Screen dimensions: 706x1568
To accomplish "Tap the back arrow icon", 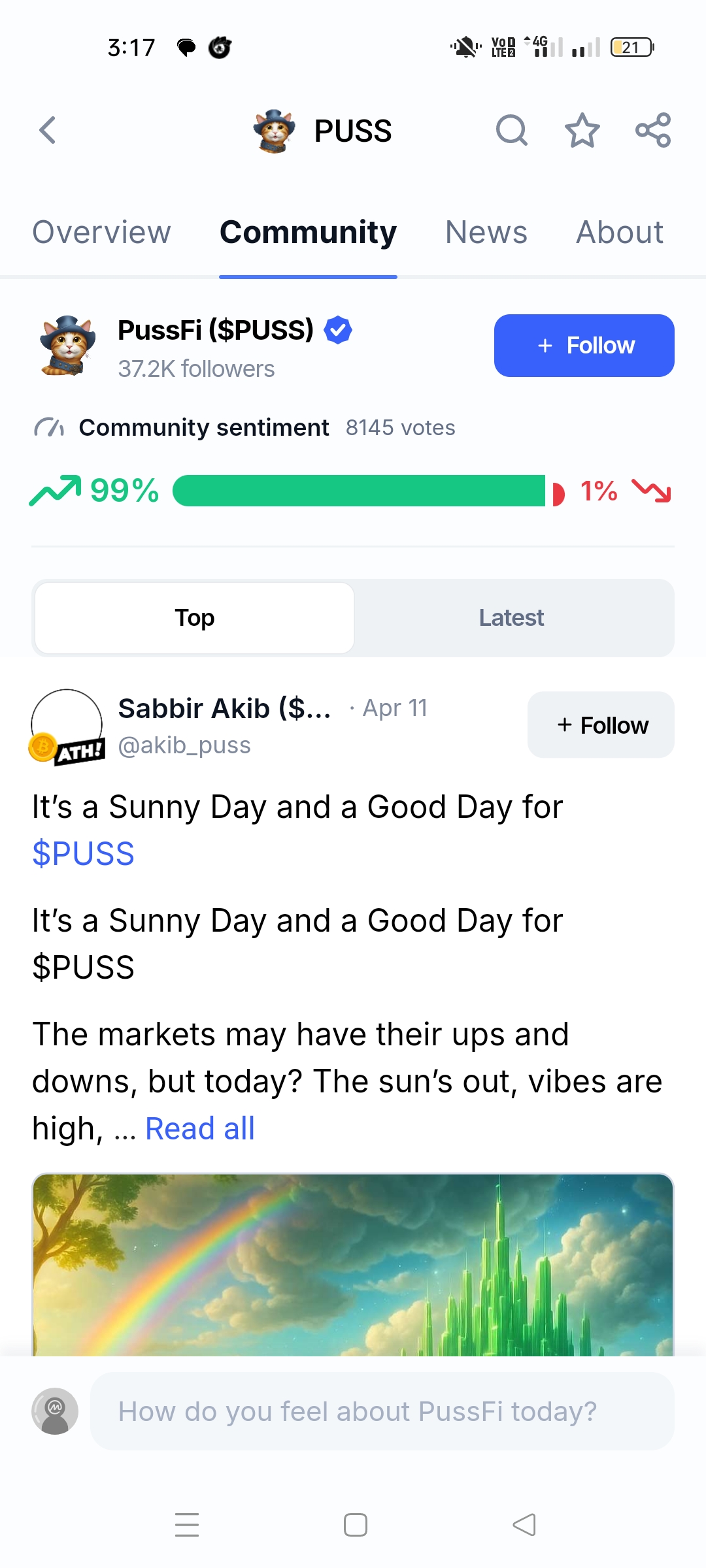I will point(48,130).
